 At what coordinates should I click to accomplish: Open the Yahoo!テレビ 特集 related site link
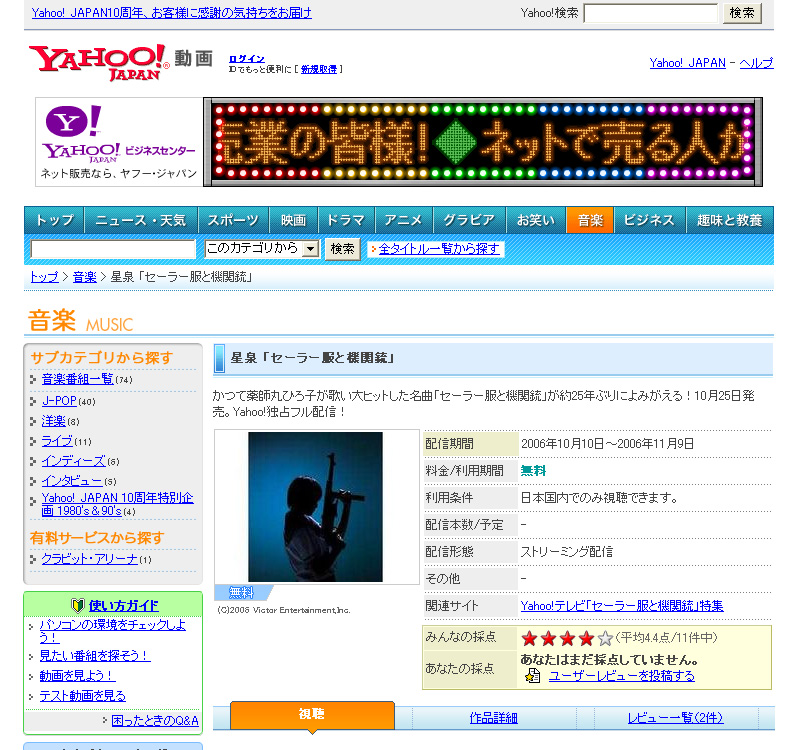(x=622, y=606)
